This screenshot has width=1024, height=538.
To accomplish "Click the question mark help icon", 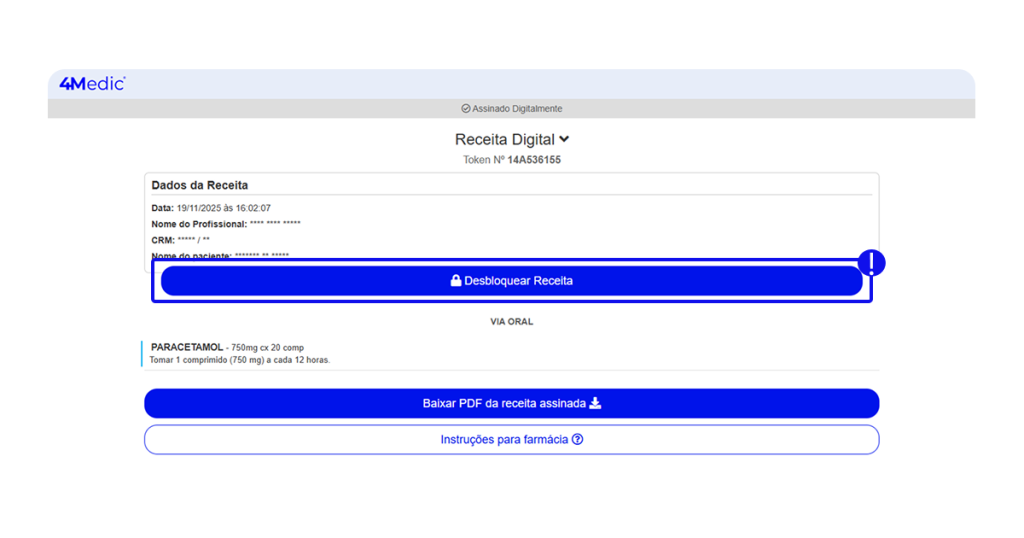I will (x=577, y=440).
